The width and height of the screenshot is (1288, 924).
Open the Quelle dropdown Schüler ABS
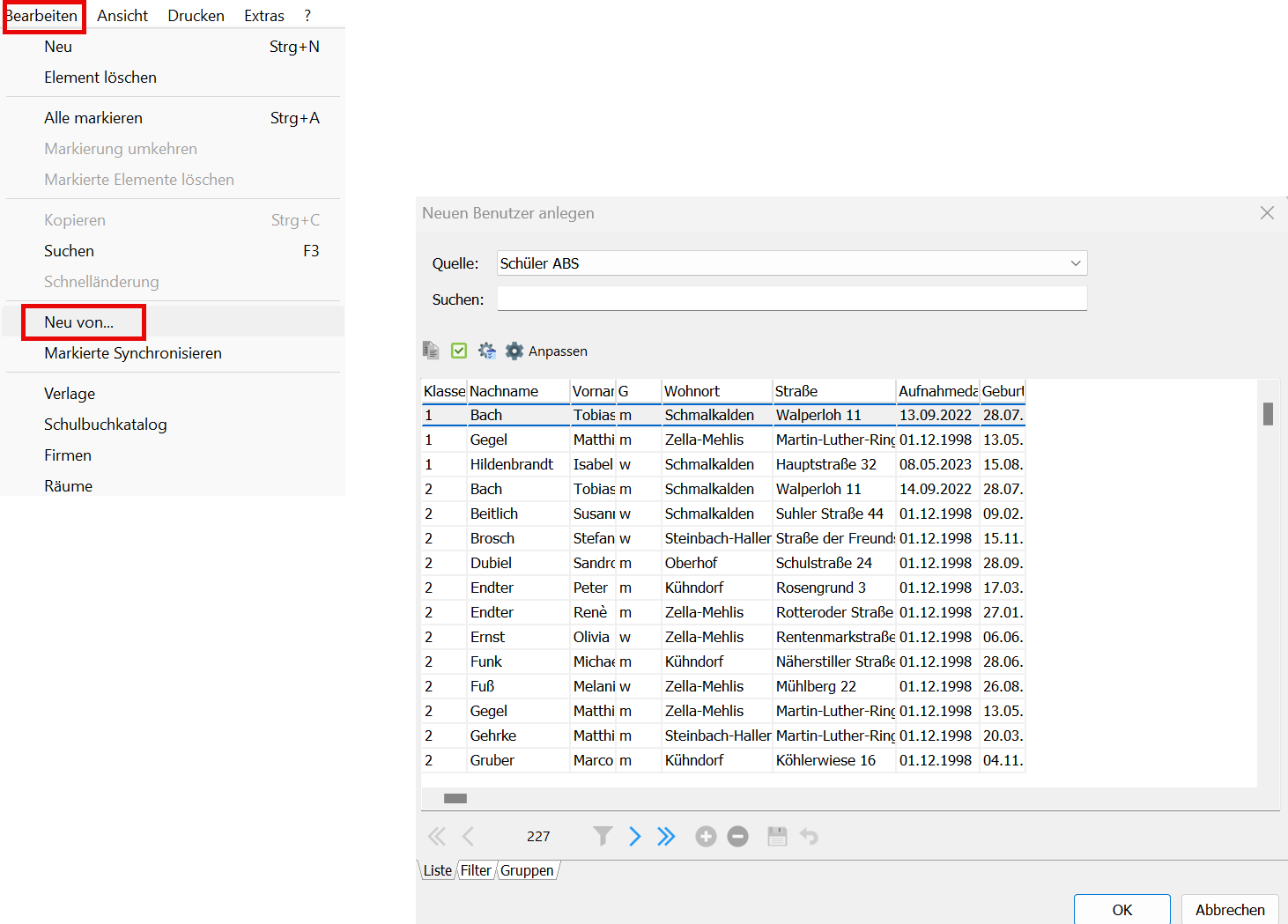792,263
